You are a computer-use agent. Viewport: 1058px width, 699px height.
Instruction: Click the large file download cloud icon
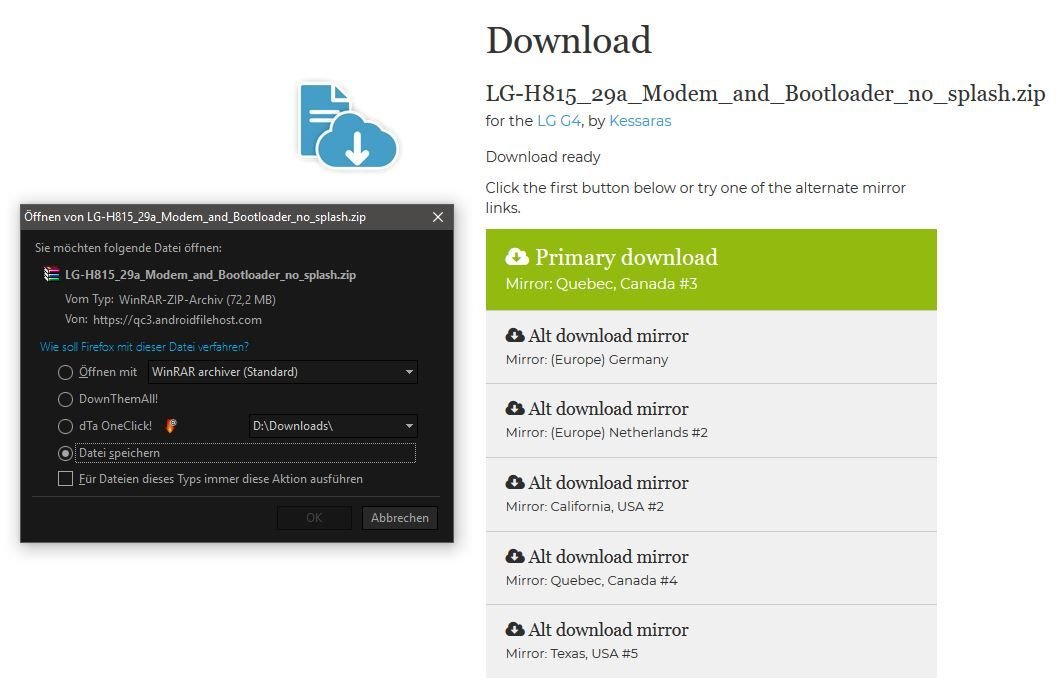pyautogui.click(x=347, y=125)
